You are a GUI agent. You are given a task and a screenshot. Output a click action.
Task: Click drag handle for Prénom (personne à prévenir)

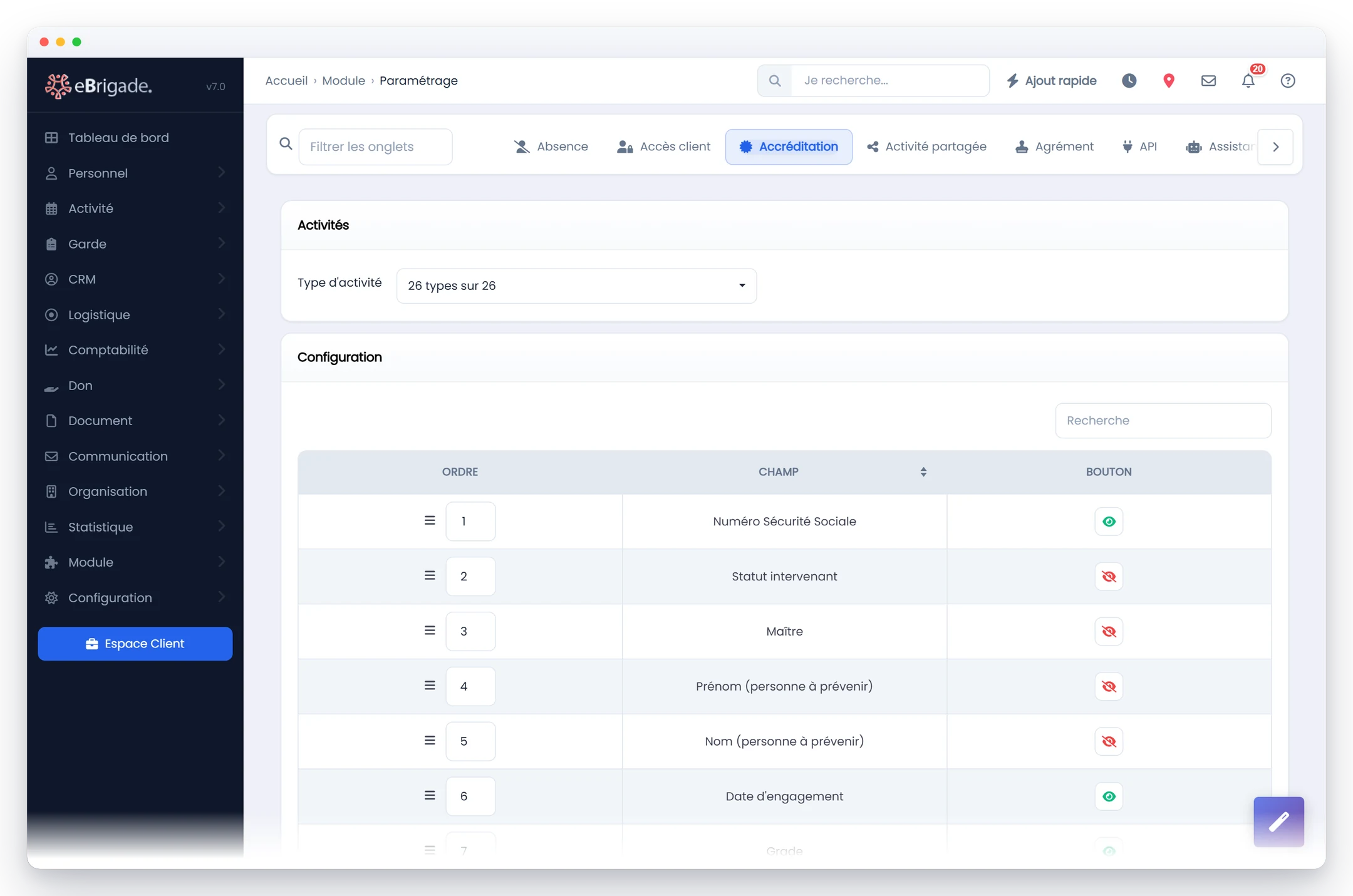click(430, 686)
